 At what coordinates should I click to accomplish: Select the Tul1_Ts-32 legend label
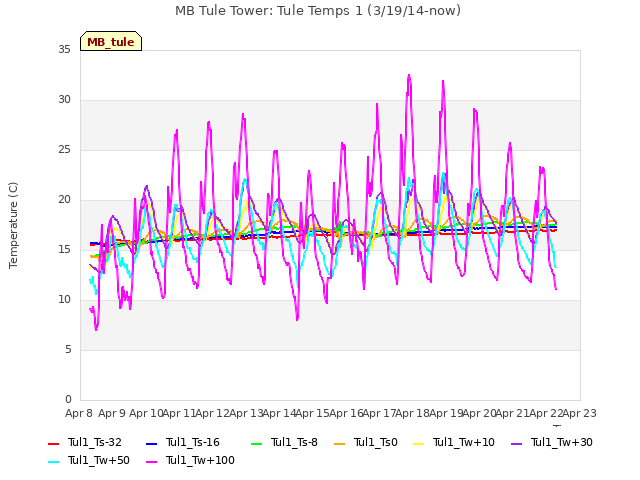(95, 442)
